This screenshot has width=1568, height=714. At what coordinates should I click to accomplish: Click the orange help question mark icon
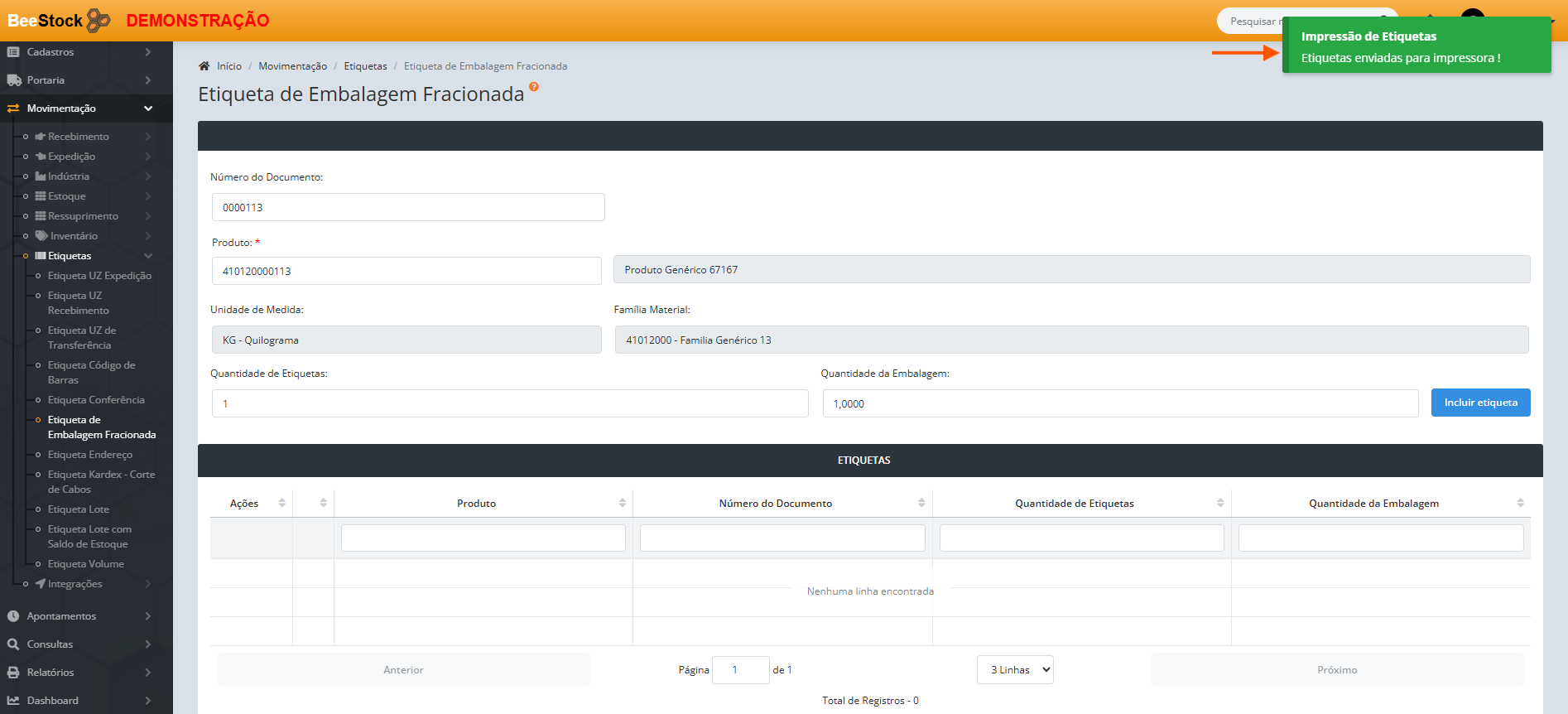coord(534,87)
